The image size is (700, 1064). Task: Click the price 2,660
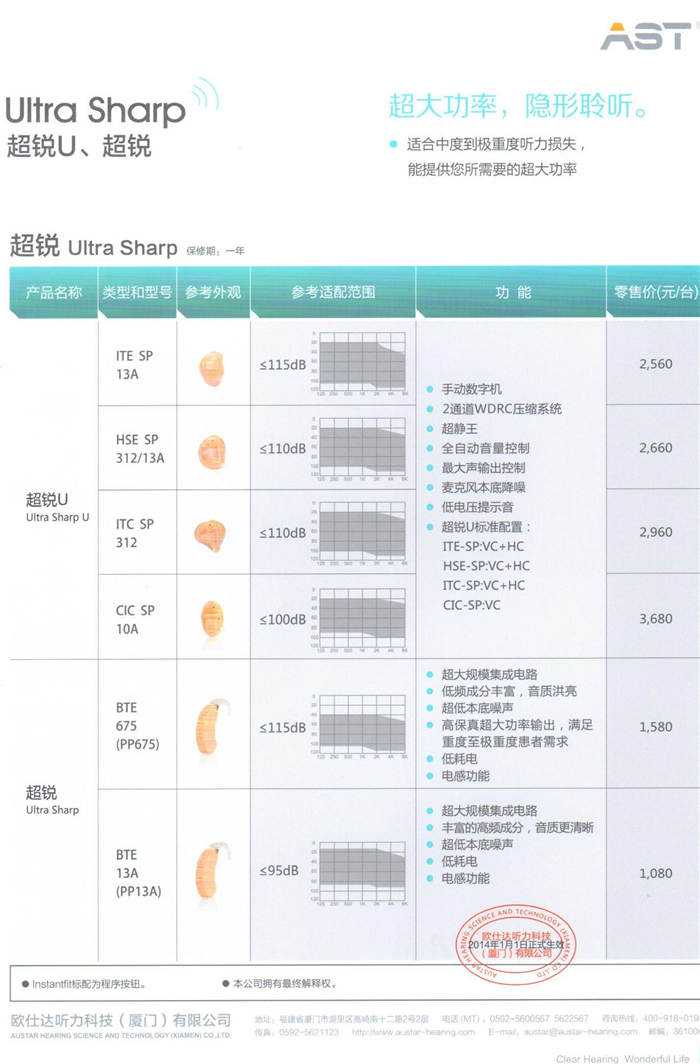pos(656,448)
